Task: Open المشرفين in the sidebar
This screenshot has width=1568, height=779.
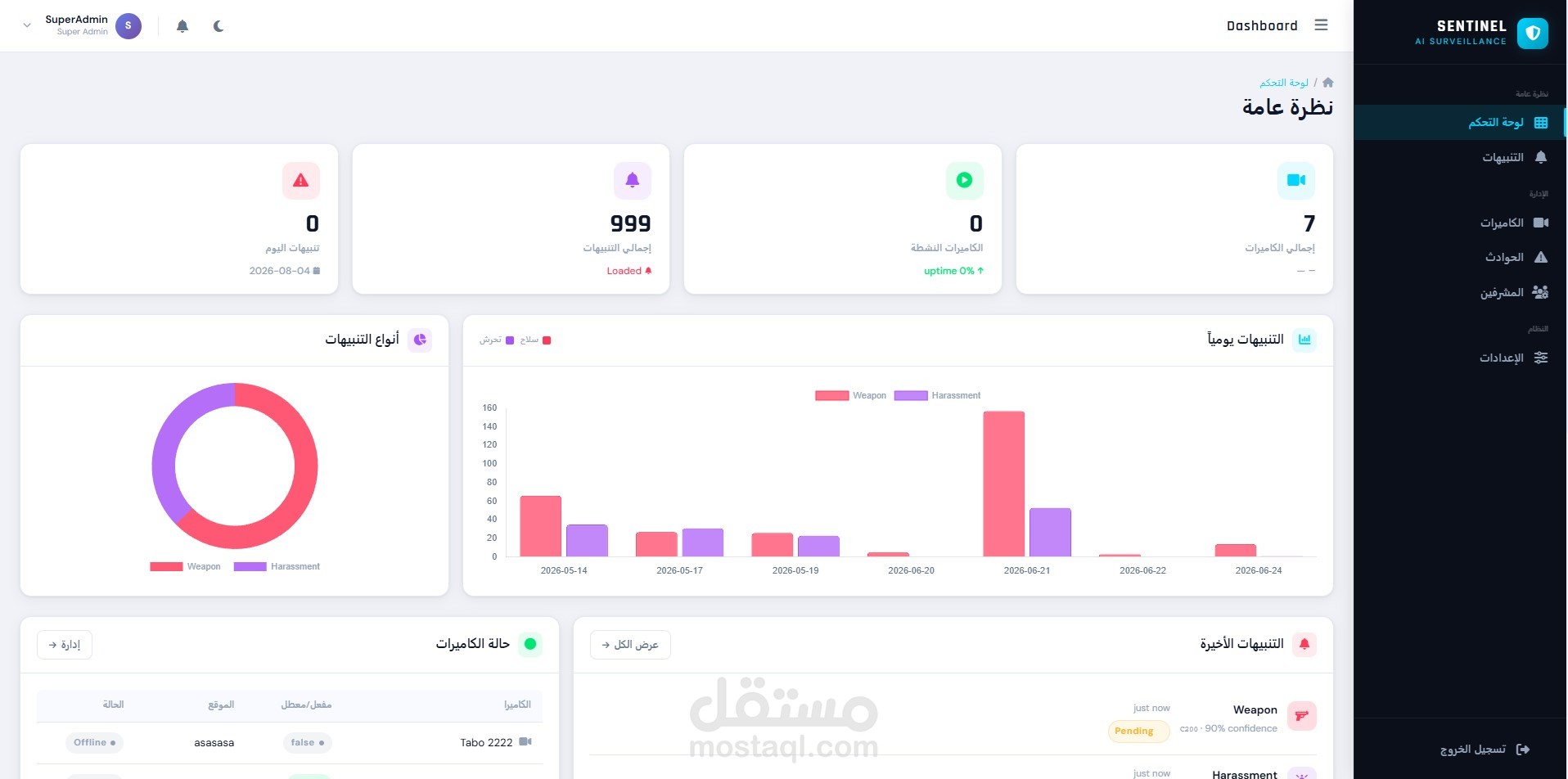Action: tap(1460, 292)
